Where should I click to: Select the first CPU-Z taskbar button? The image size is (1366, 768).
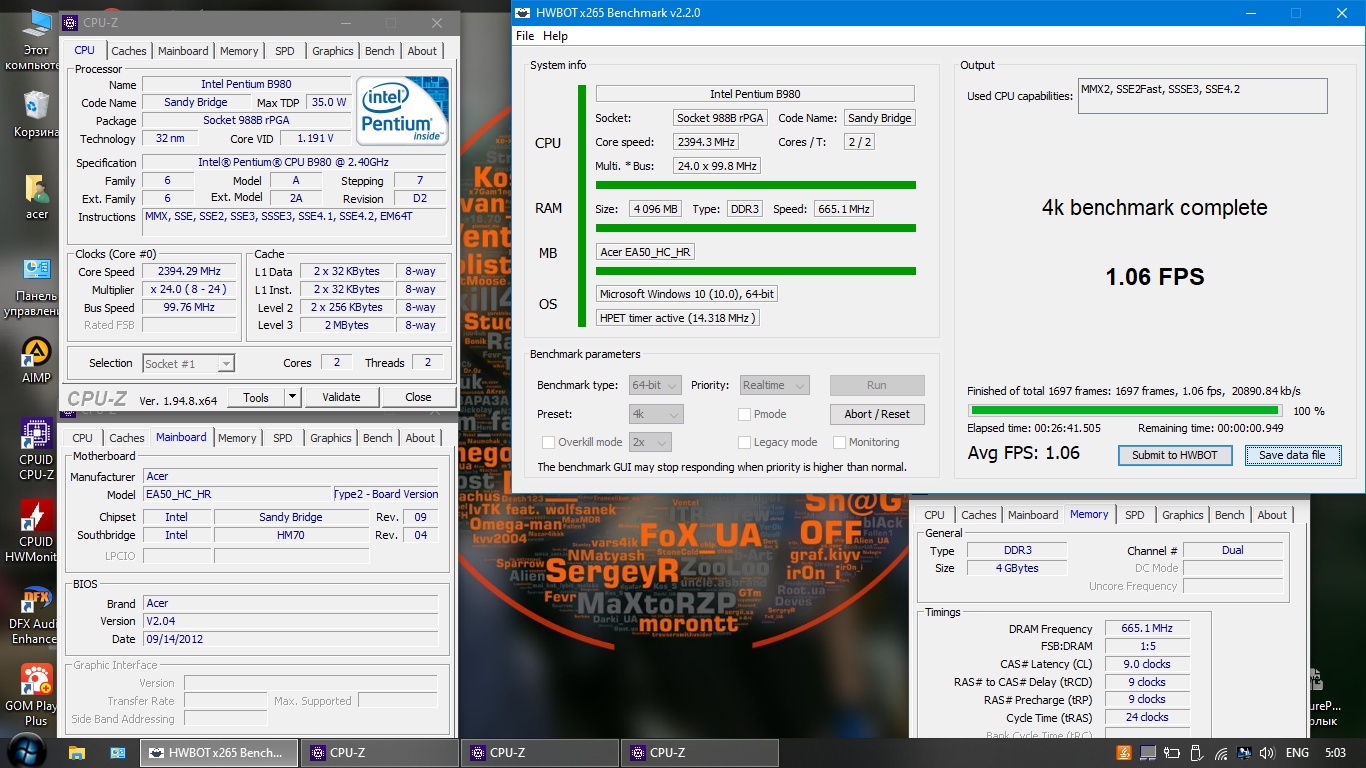378,753
